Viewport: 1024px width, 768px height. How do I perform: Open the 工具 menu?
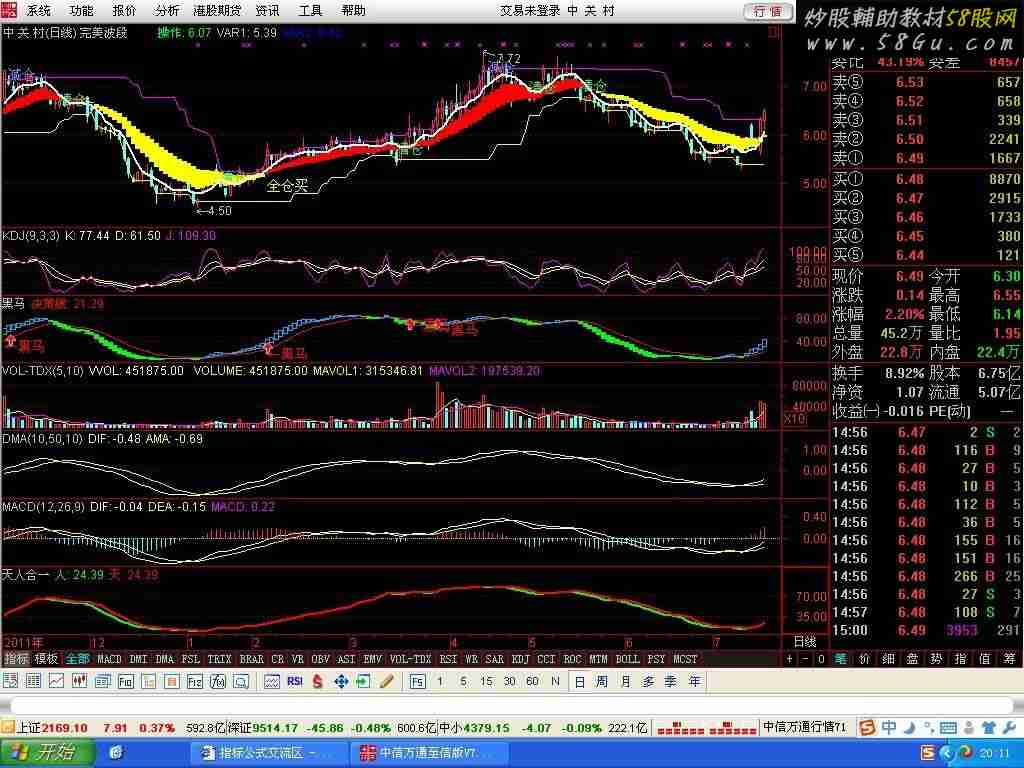click(310, 10)
